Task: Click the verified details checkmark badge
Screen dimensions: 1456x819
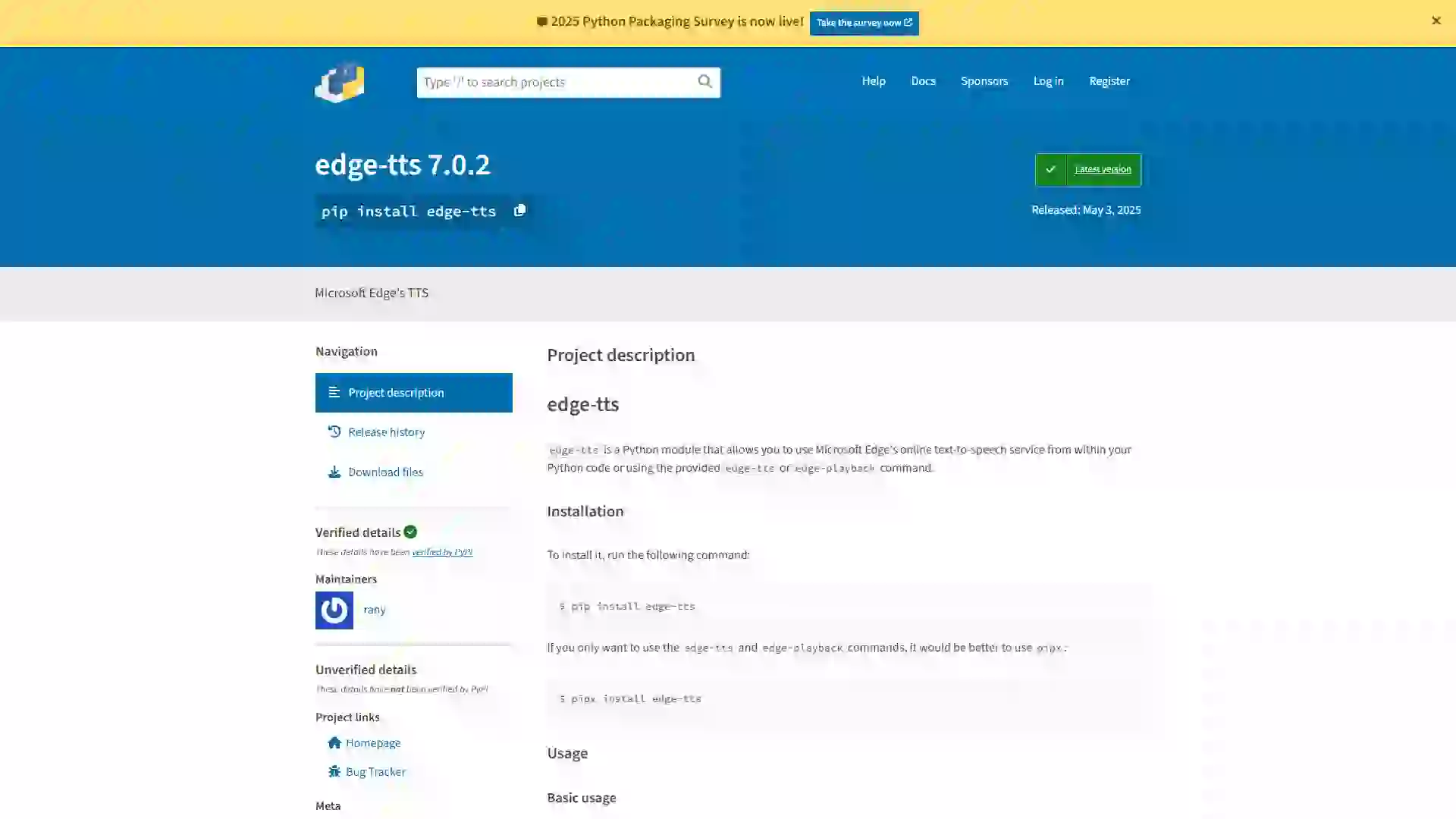Action: tap(410, 532)
